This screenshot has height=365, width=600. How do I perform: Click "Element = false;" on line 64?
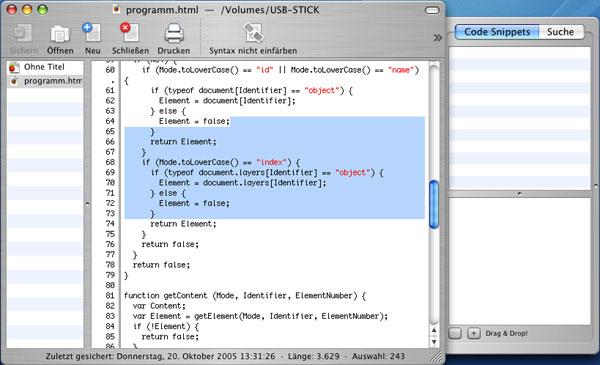[194, 121]
